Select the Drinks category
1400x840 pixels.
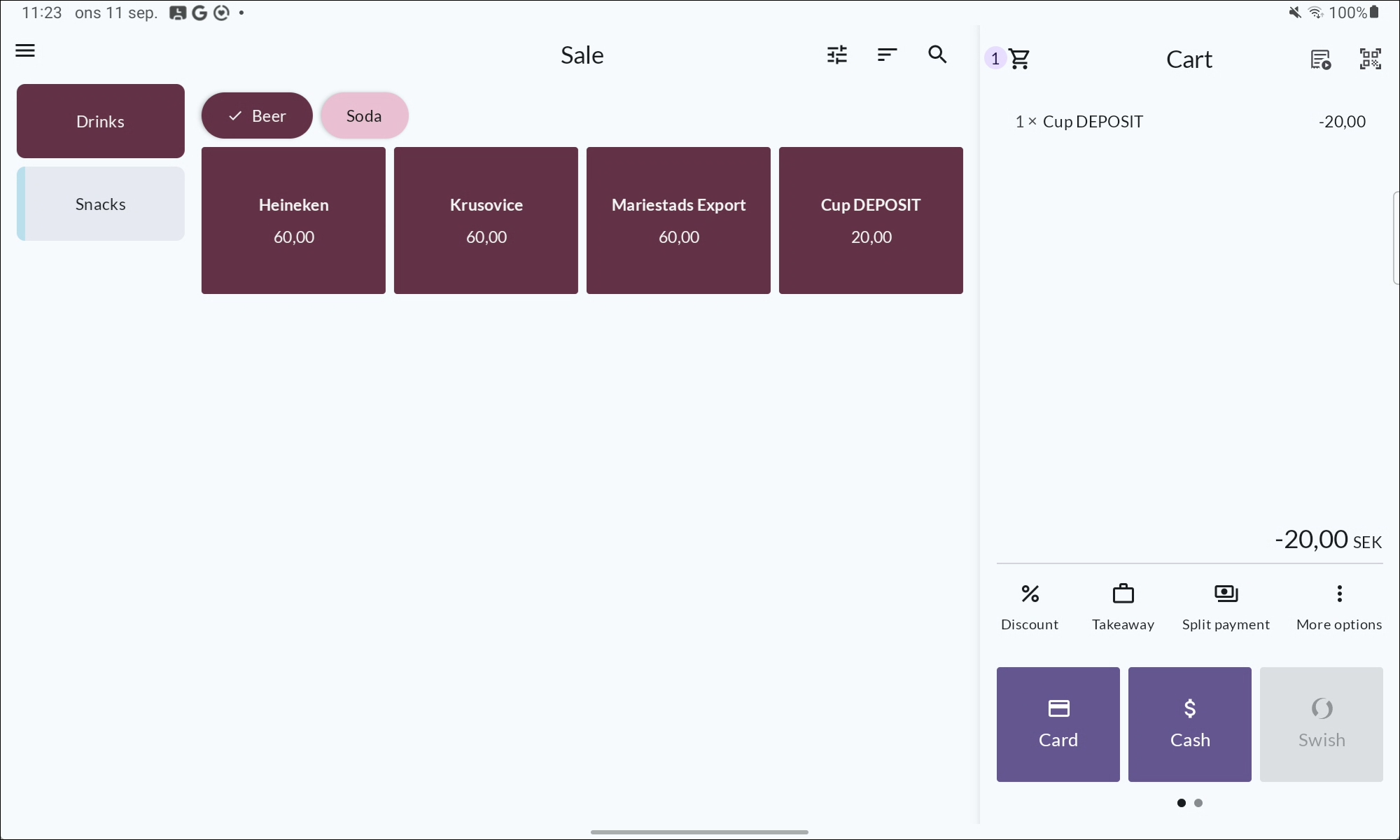(x=101, y=121)
